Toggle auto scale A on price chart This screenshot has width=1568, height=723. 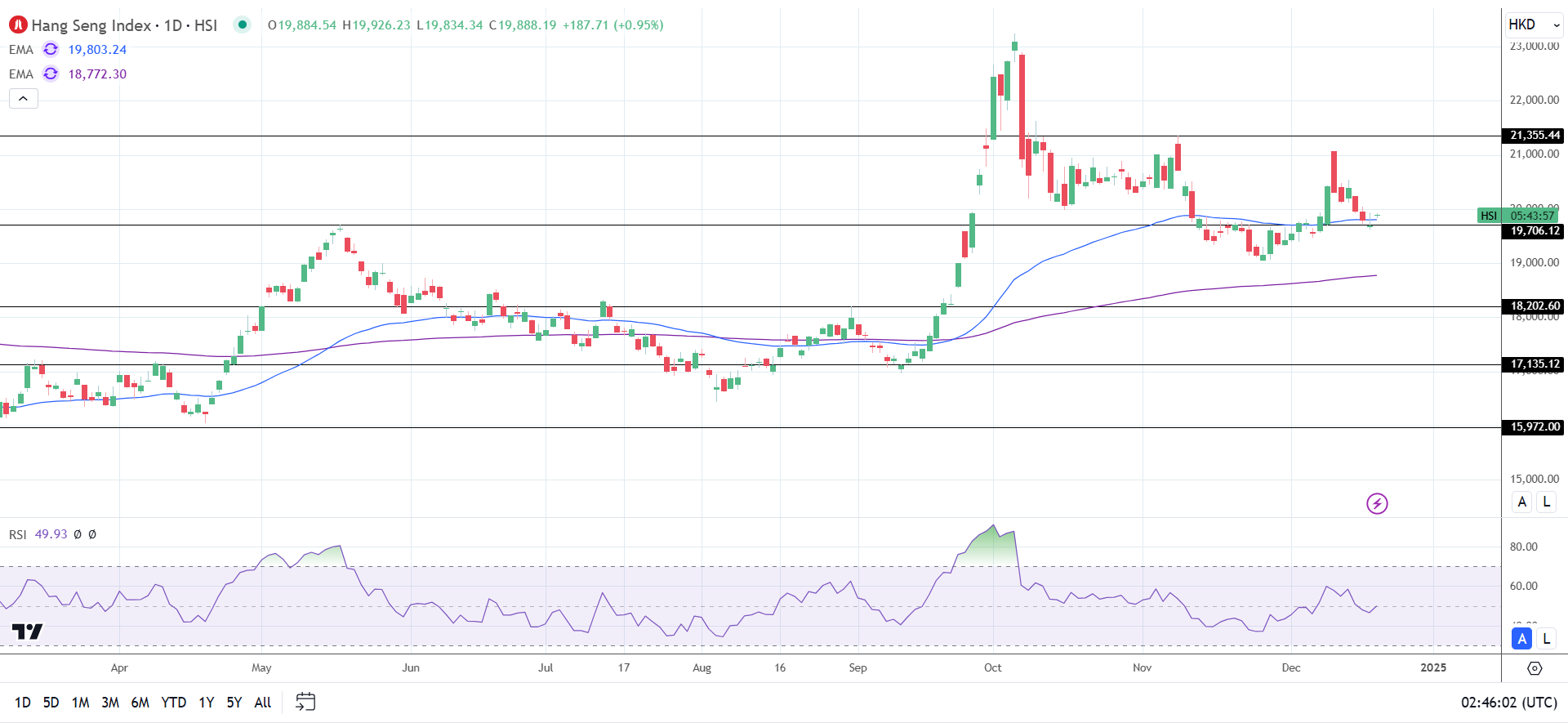[1521, 502]
